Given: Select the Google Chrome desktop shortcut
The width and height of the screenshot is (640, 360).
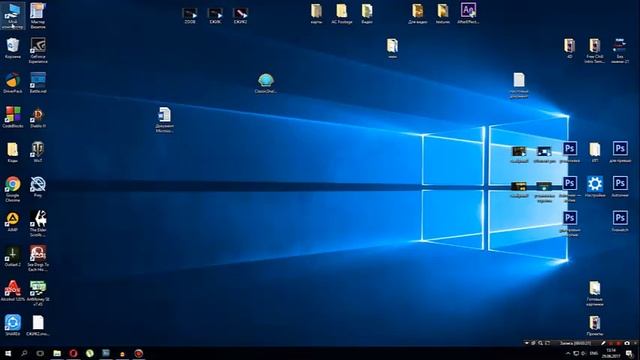Looking at the screenshot, I should pos(13,189).
